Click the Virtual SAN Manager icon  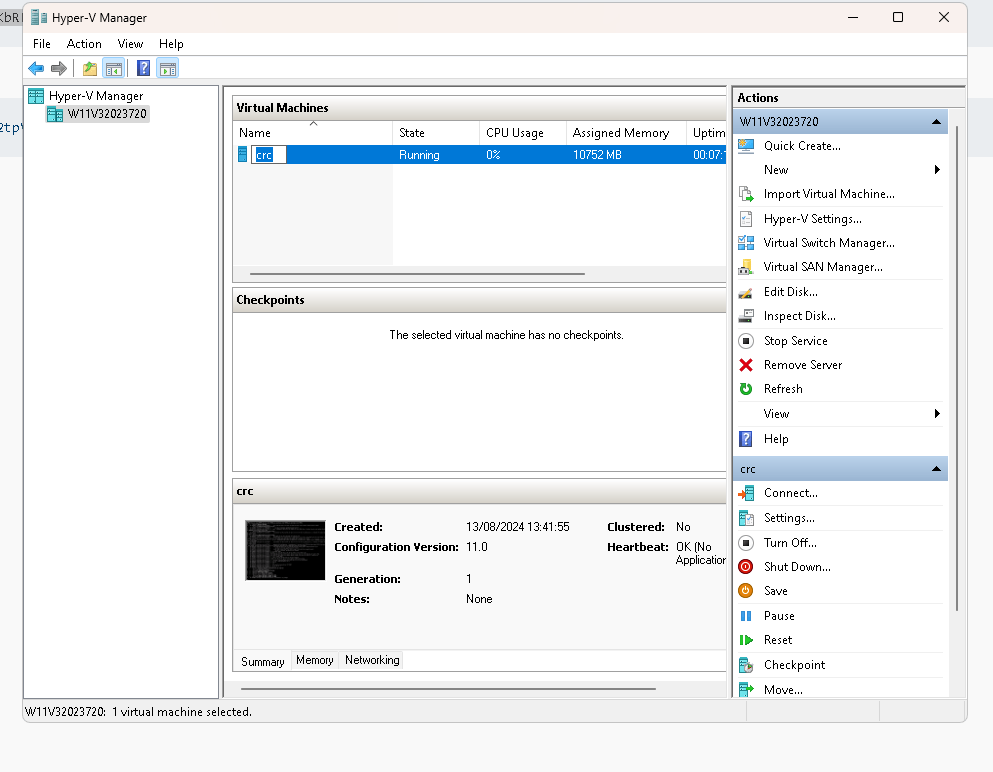pos(746,267)
